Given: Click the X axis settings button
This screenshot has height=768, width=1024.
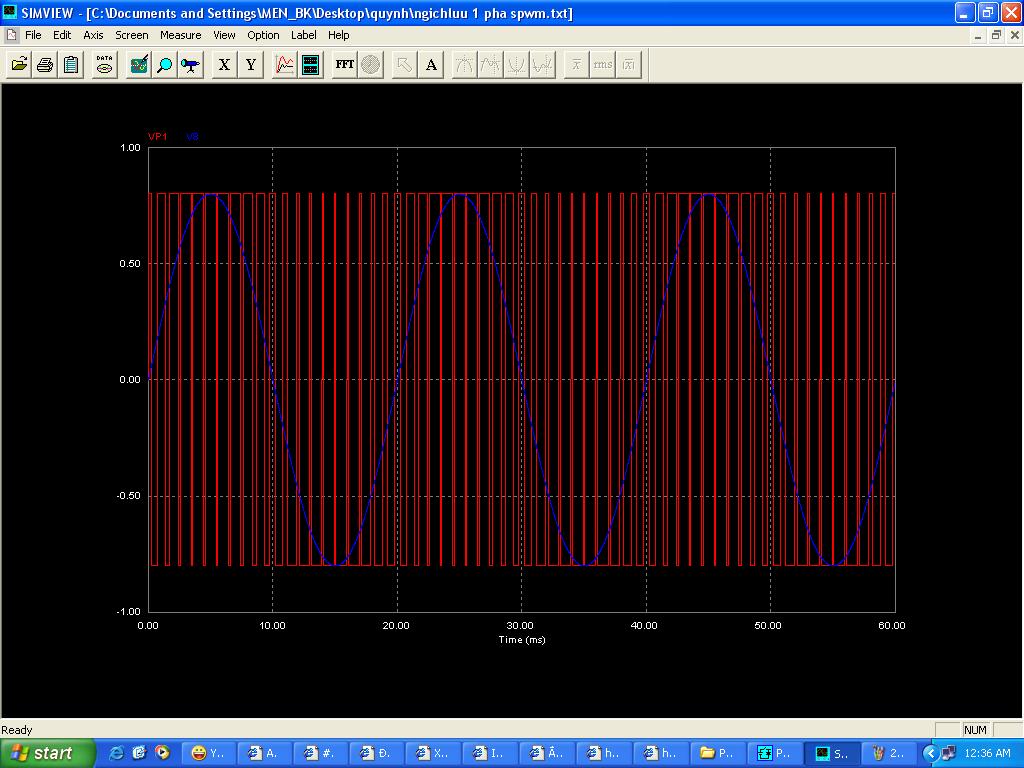Looking at the screenshot, I should (224, 65).
